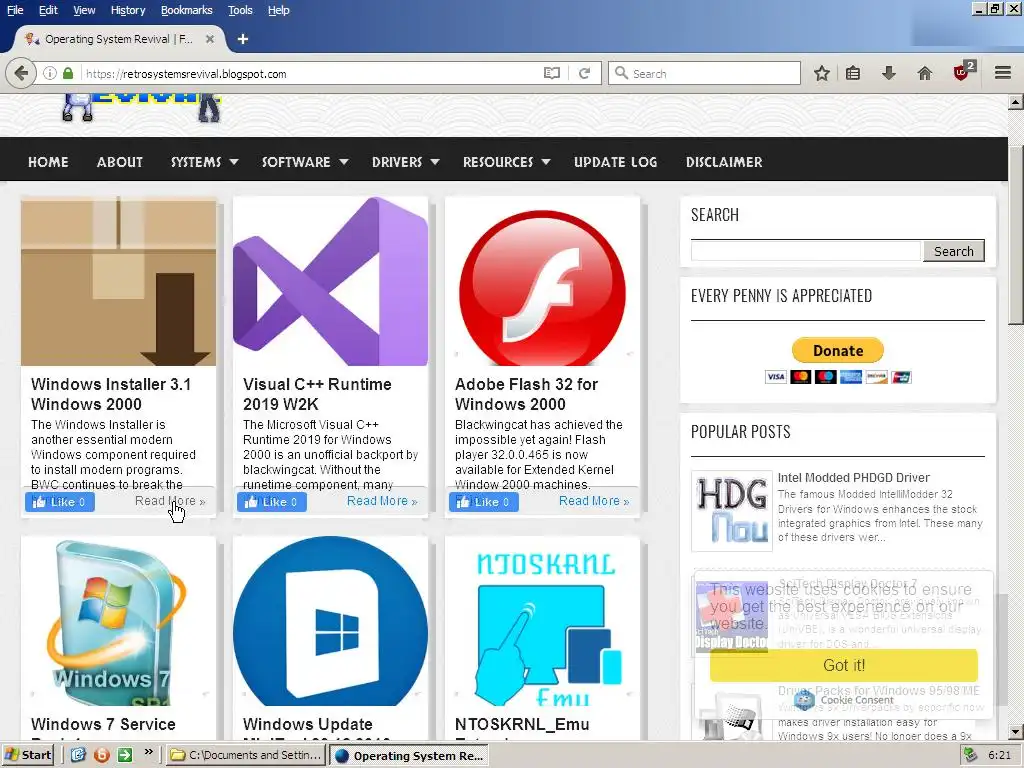Open Visual C++ Runtime 2019 W2K title
This screenshot has height=768, width=1024.
coord(317,394)
